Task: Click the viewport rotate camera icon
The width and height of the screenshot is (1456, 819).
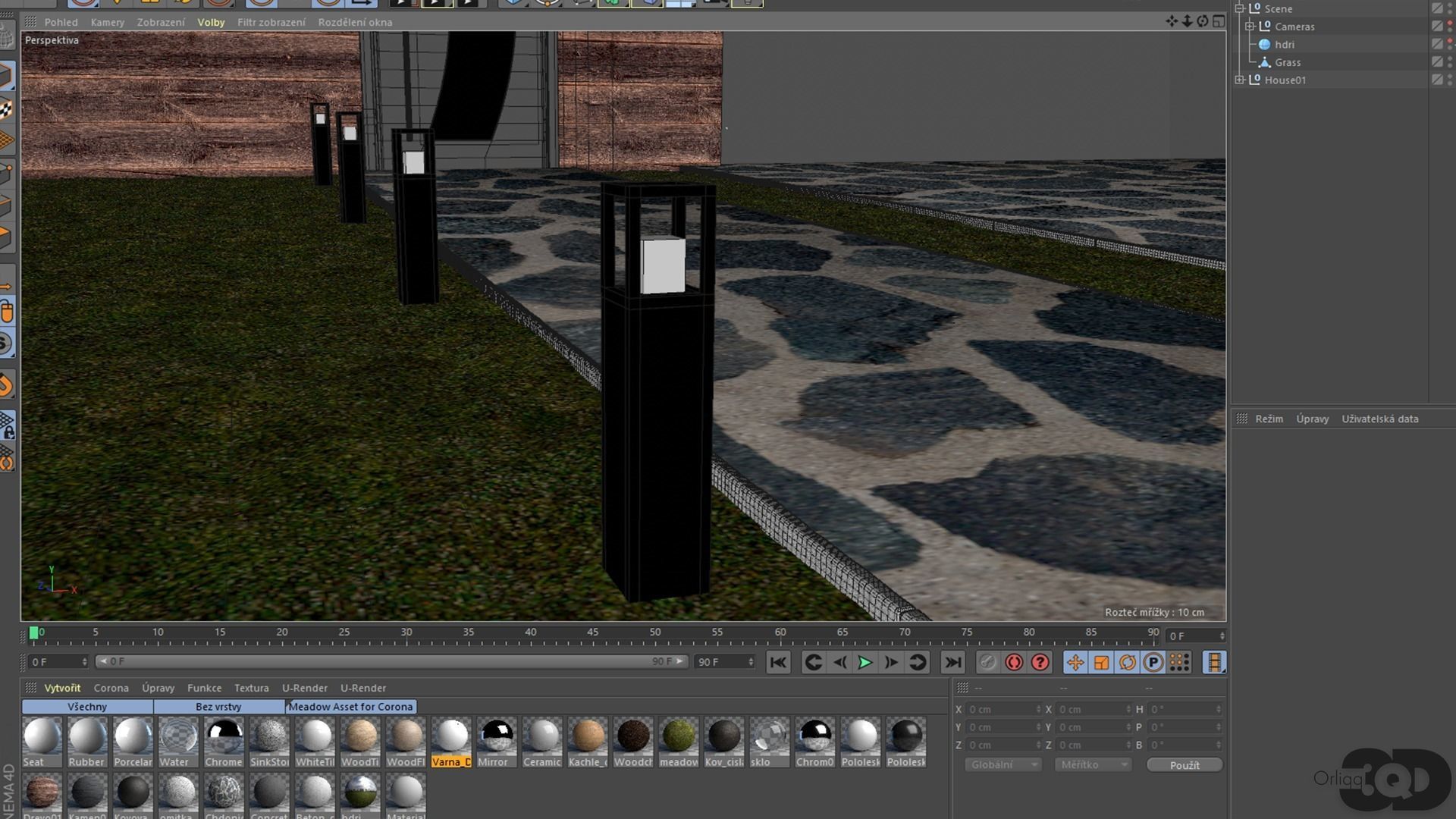Action: click(x=1203, y=21)
